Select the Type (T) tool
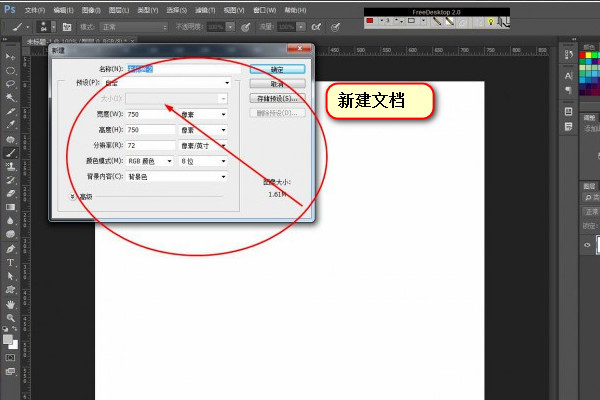Screen dimensions: 600x400 [10, 263]
